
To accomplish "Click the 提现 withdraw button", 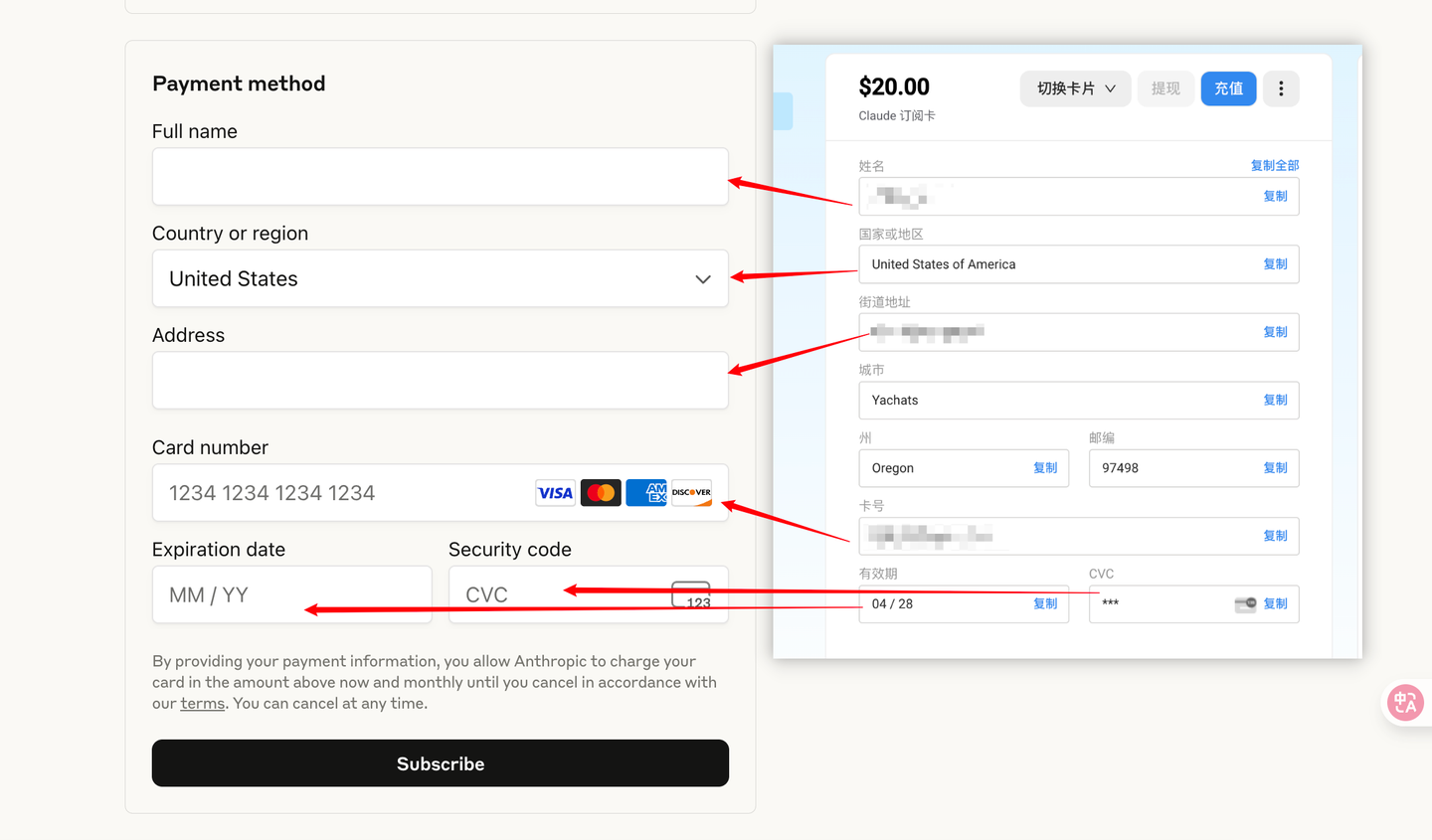I will click(x=1165, y=88).
